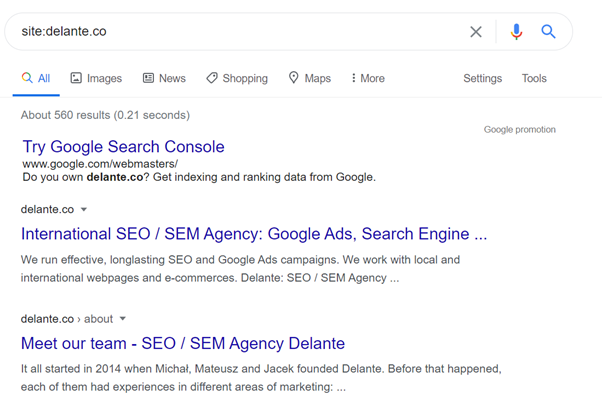Image resolution: width=602 pixels, height=412 pixels.
Task: Click the www.google.com/webmasters/ URL text
Action: coord(100,164)
